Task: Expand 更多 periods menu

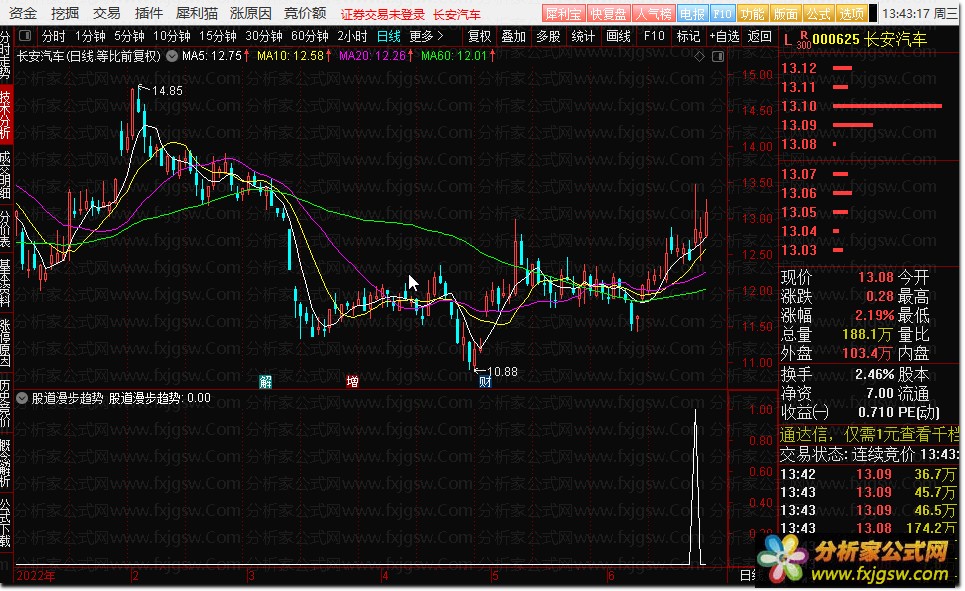Action: click(426, 36)
